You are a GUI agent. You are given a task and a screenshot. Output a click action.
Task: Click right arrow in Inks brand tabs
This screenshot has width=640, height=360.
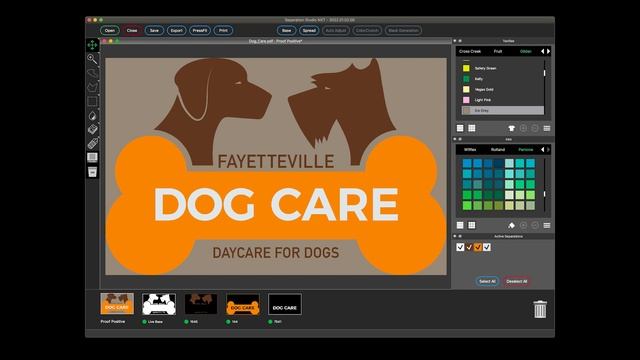coord(548,150)
